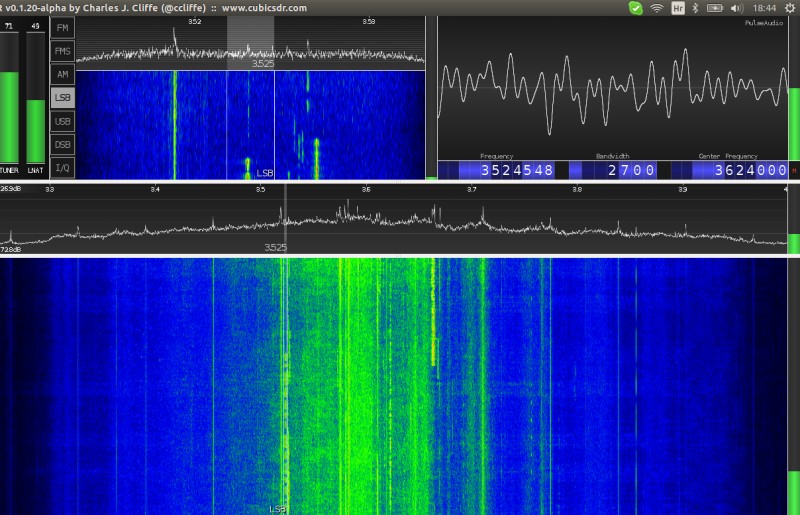This screenshot has height=515, width=800.
Task: Click the 3.6 mark on main spectrum scale
Action: click(366, 189)
